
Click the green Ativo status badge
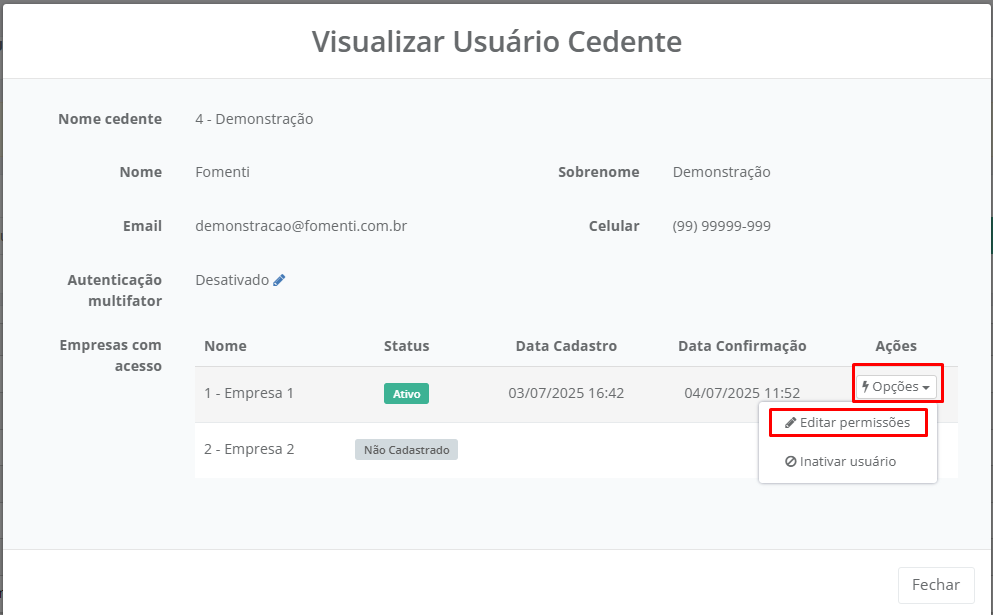(x=406, y=394)
